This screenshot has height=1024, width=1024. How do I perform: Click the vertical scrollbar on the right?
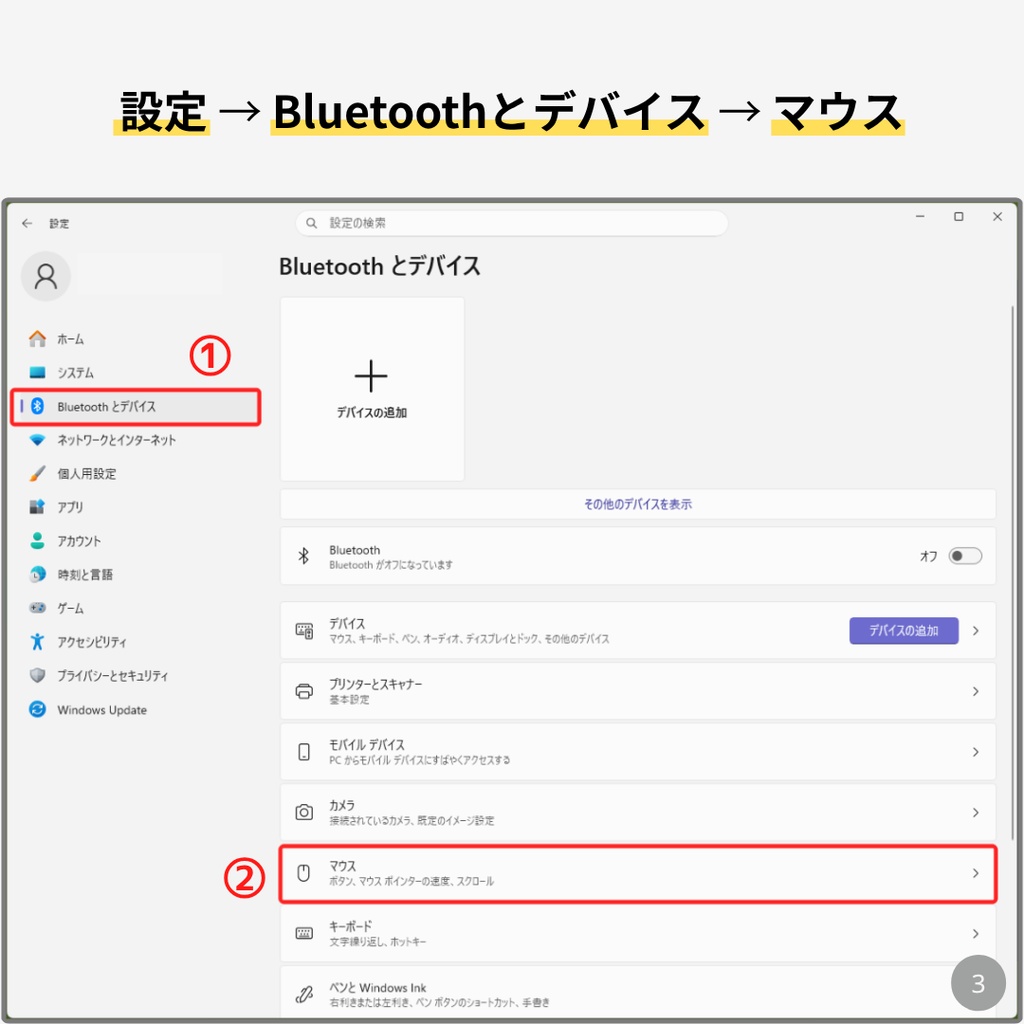(x=1013, y=571)
